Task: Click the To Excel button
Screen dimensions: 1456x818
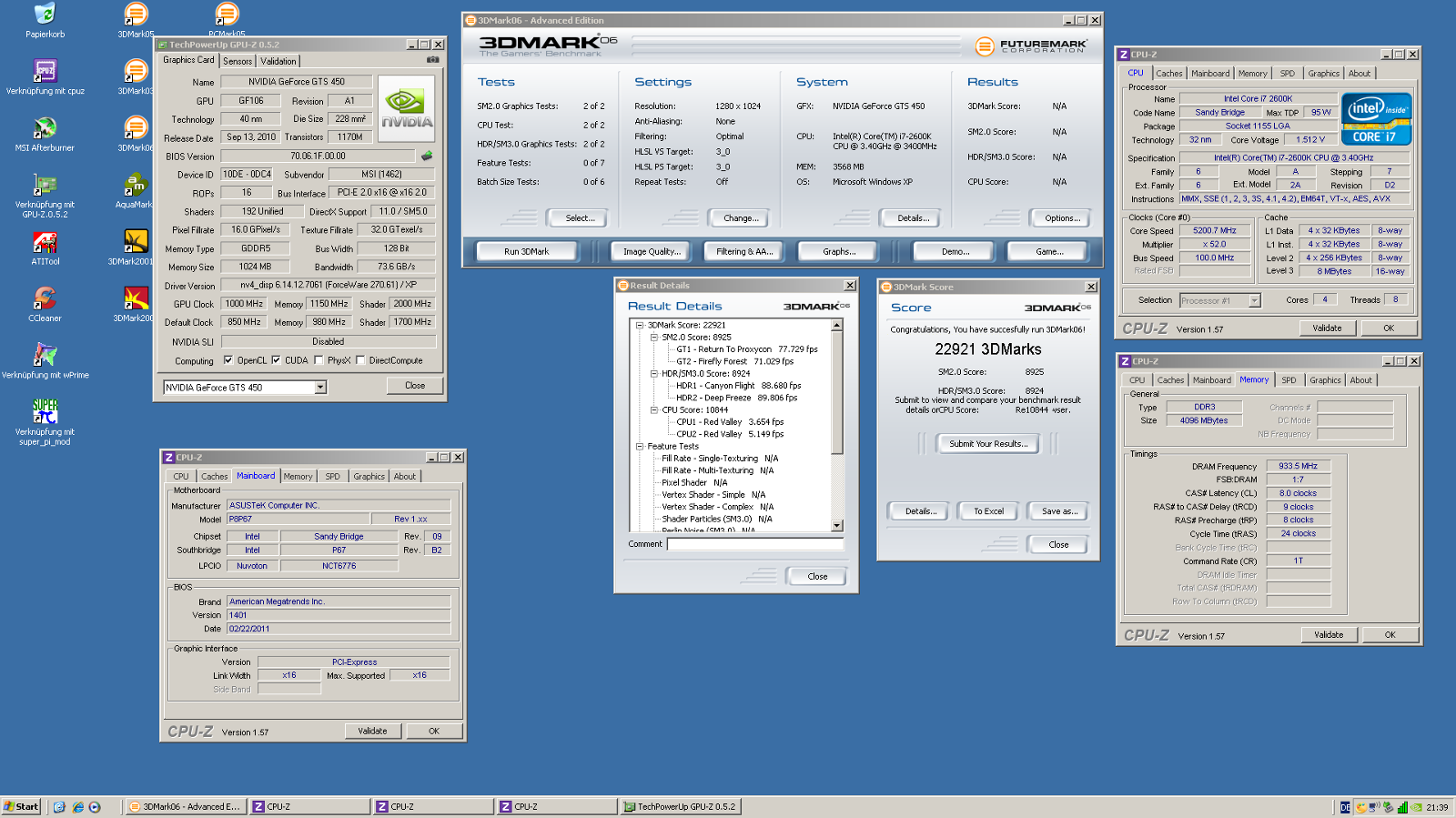Action: 988,511
